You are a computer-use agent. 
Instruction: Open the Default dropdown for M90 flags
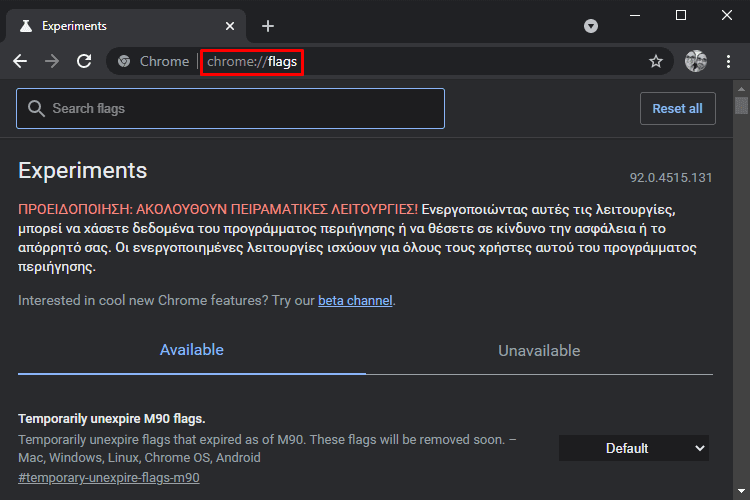click(634, 448)
